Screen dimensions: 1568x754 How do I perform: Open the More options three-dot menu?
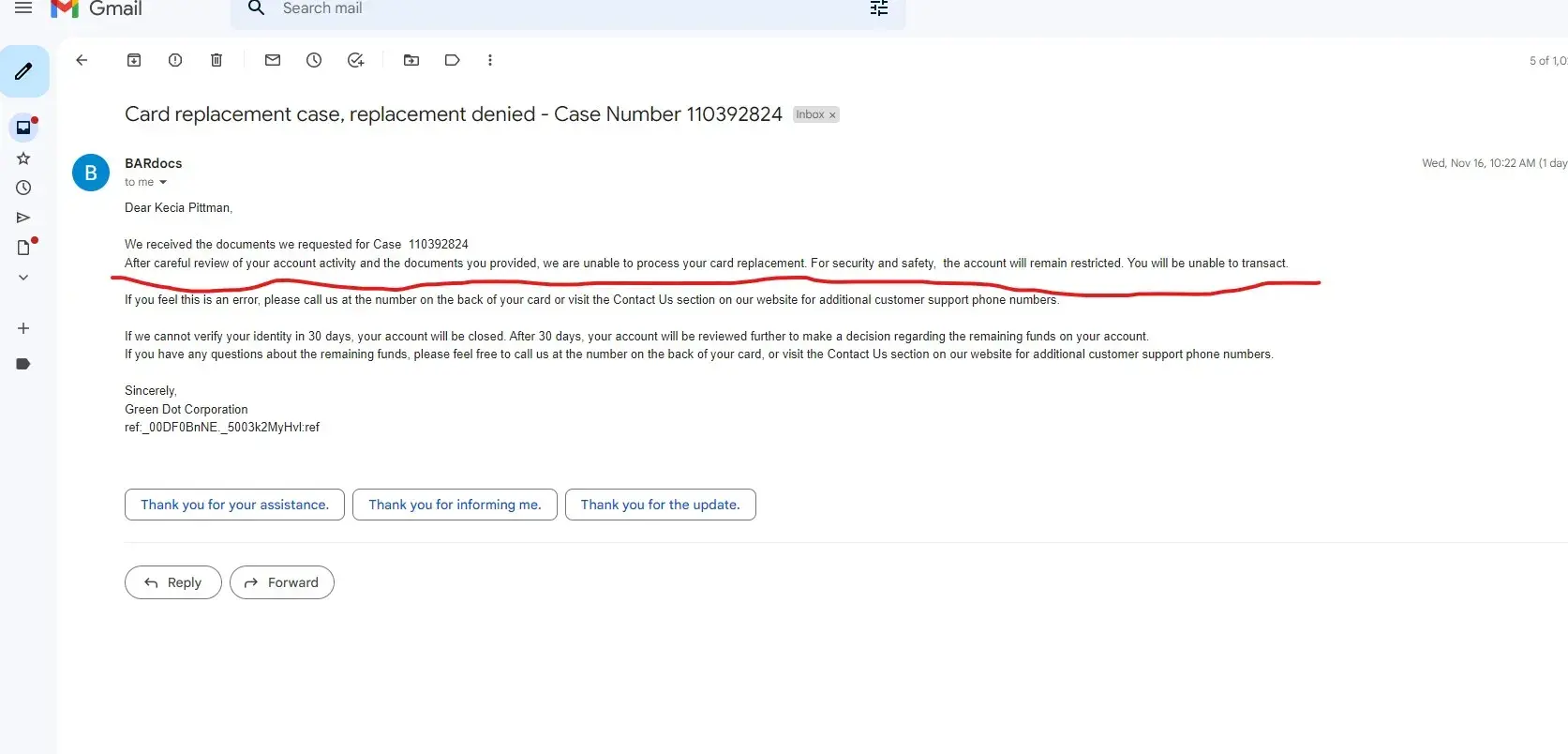click(x=490, y=60)
